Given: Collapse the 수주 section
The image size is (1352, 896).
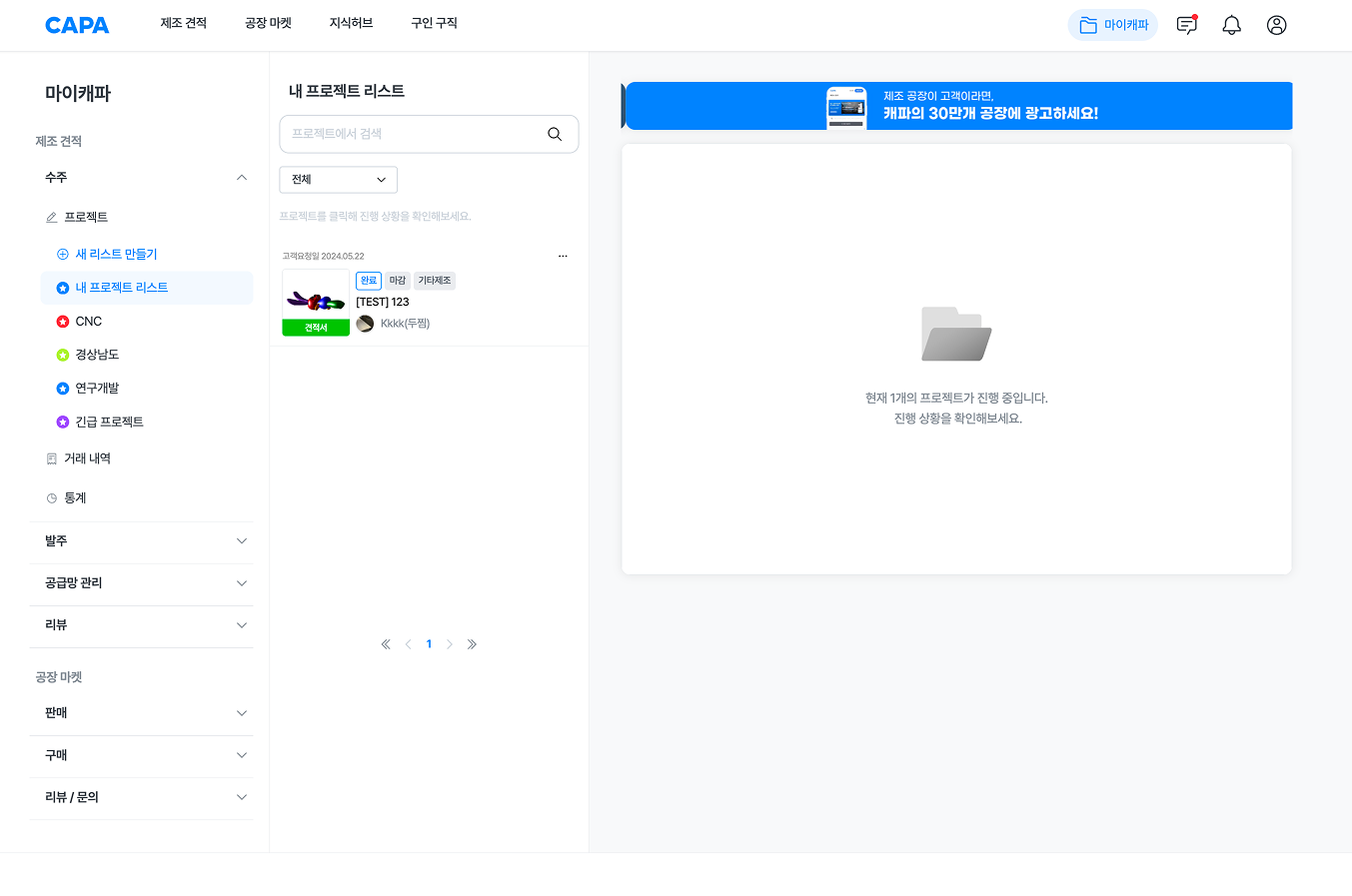Looking at the screenshot, I should [x=241, y=177].
